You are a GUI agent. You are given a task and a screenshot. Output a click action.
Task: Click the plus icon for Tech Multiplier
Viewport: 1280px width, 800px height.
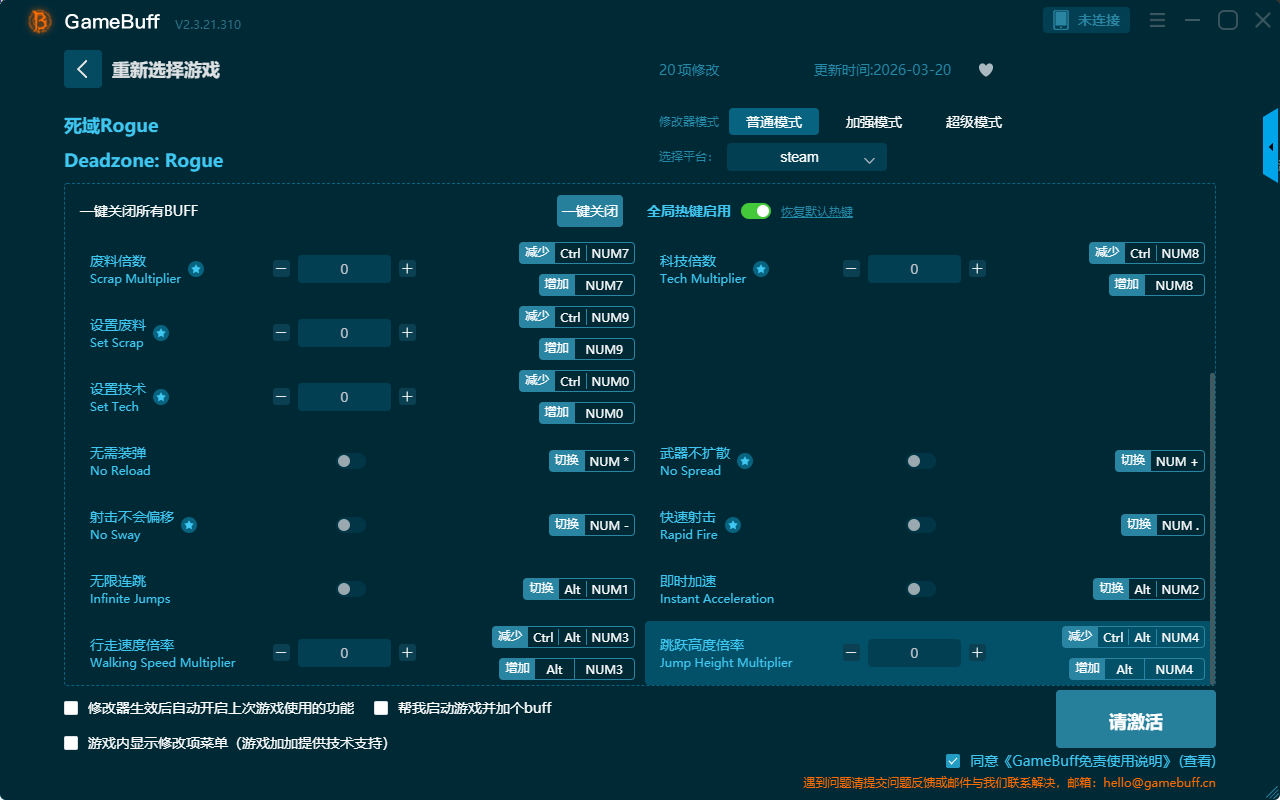[977, 268]
